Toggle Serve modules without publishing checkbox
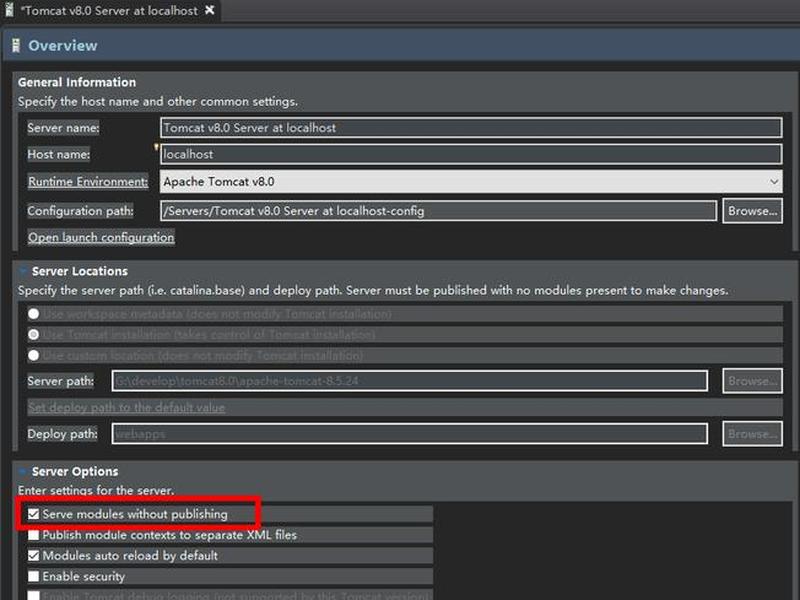 tap(34, 514)
